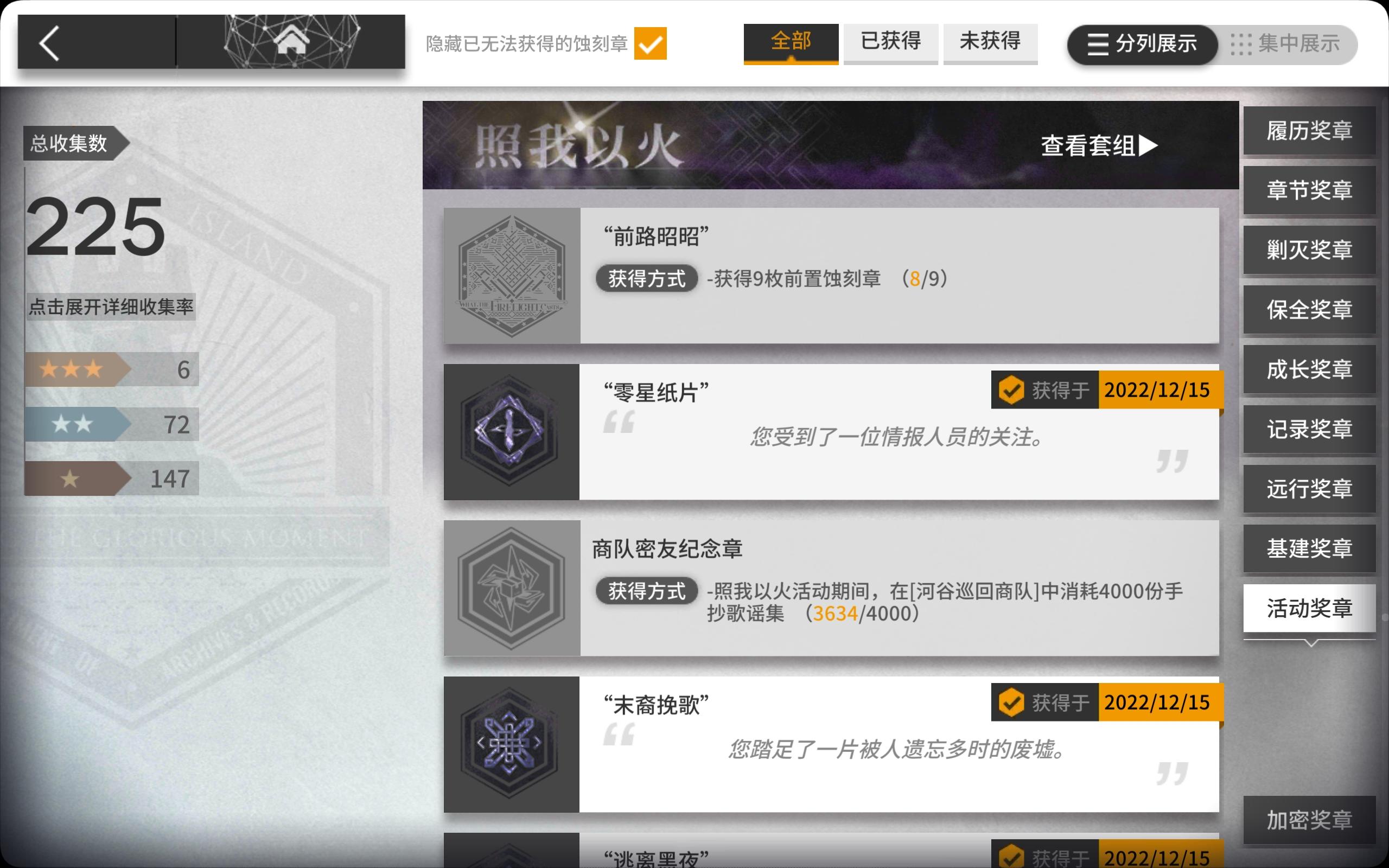
Task: Click the 商队密友纪念章 medal emblem
Action: click(x=512, y=588)
